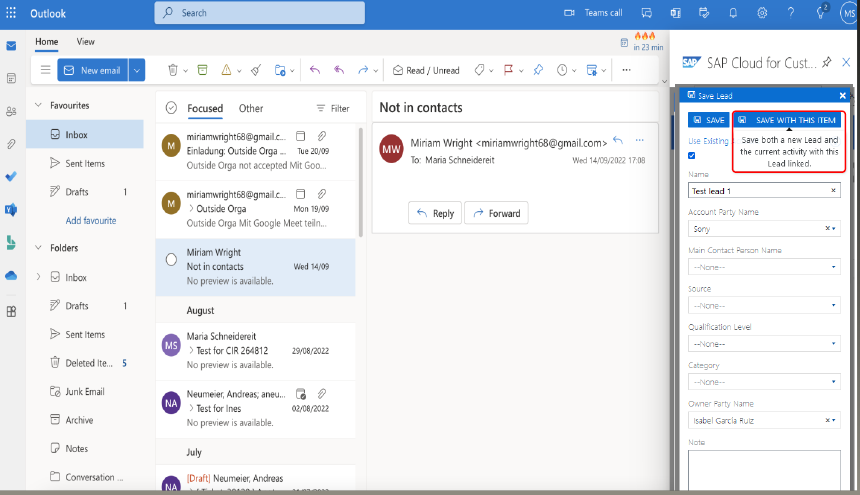Pin the selected message
This screenshot has width=860, height=495.
click(x=538, y=70)
